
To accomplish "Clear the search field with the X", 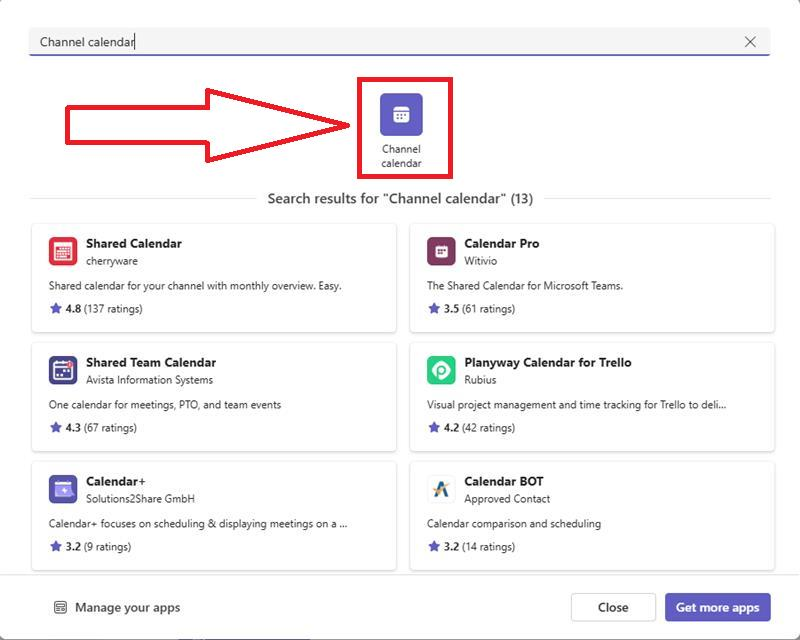I will 749,42.
